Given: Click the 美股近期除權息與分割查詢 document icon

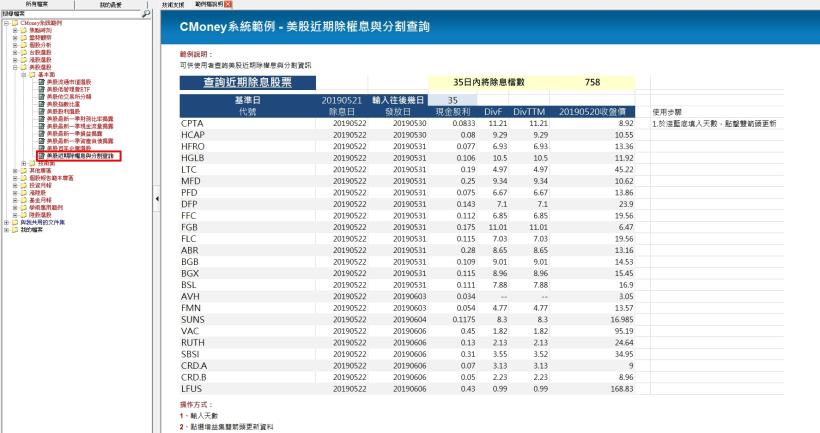Looking at the screenshot, I should pyautogui.click(x=42, y=156).
